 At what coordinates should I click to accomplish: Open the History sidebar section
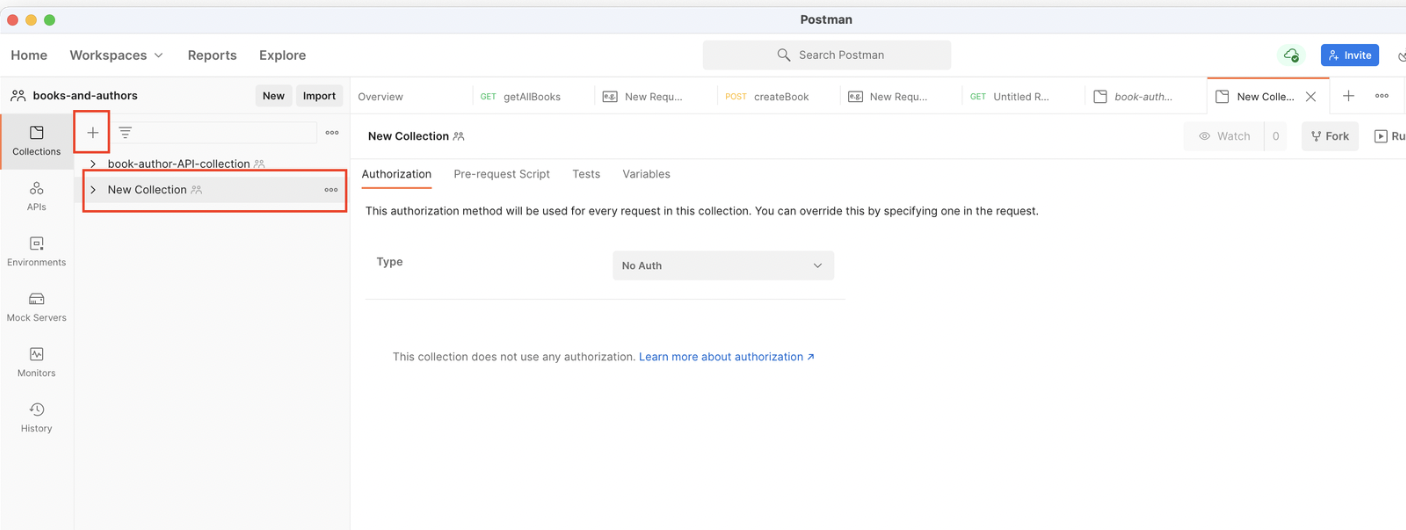coord(37,417)
